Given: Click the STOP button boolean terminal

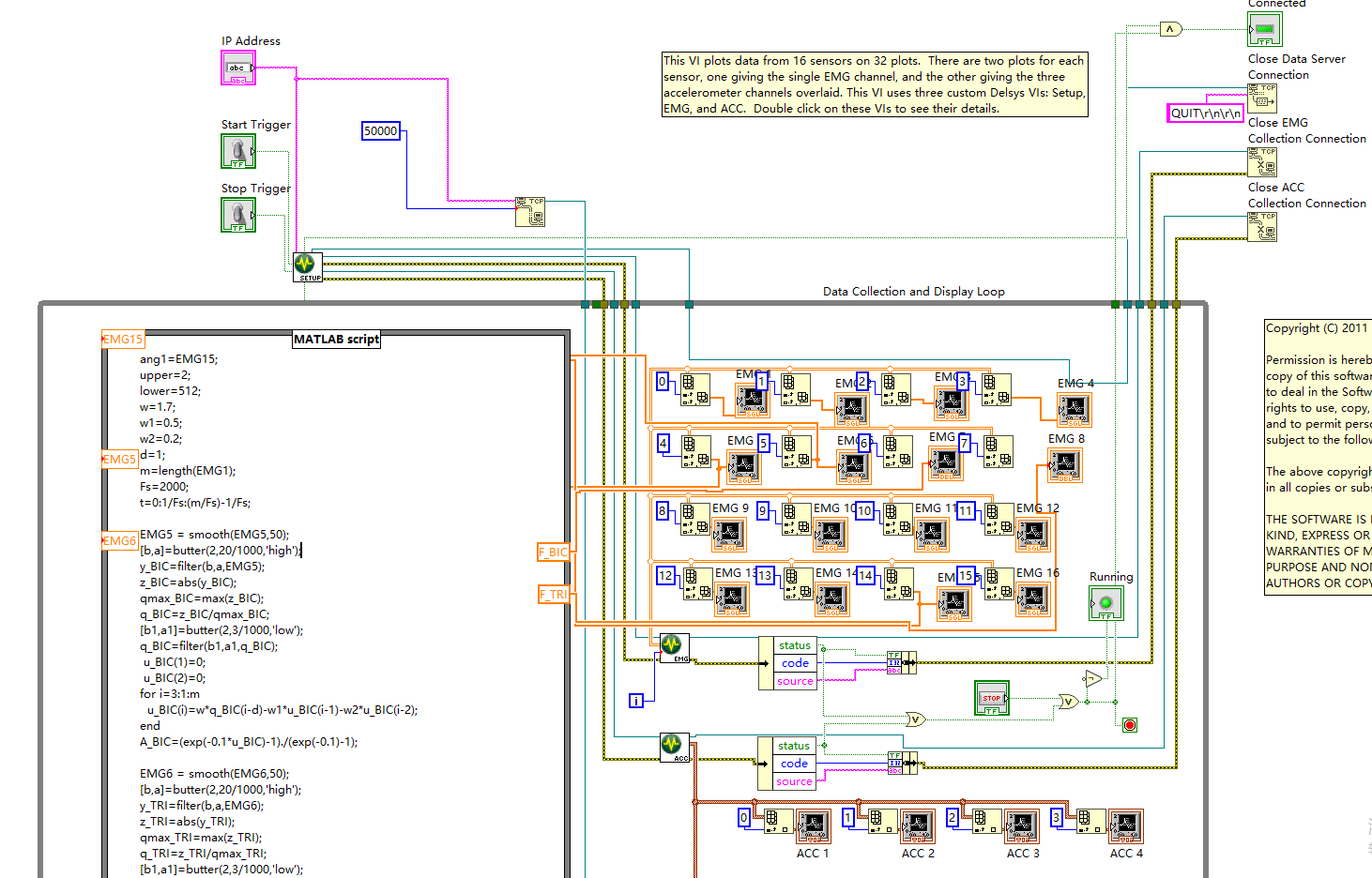Looking at the screenshot, I should click(x=992, y=699).
